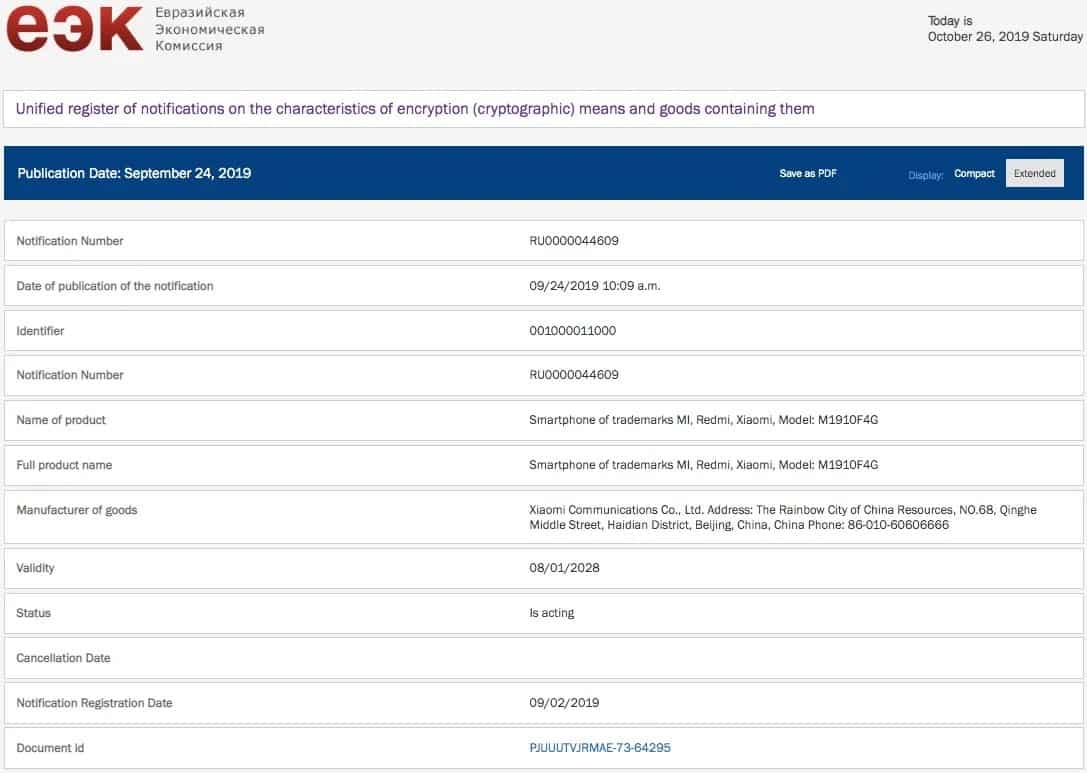Click Save as PDF
This screenshot has width=1087, height=773.
coord(808,174)
